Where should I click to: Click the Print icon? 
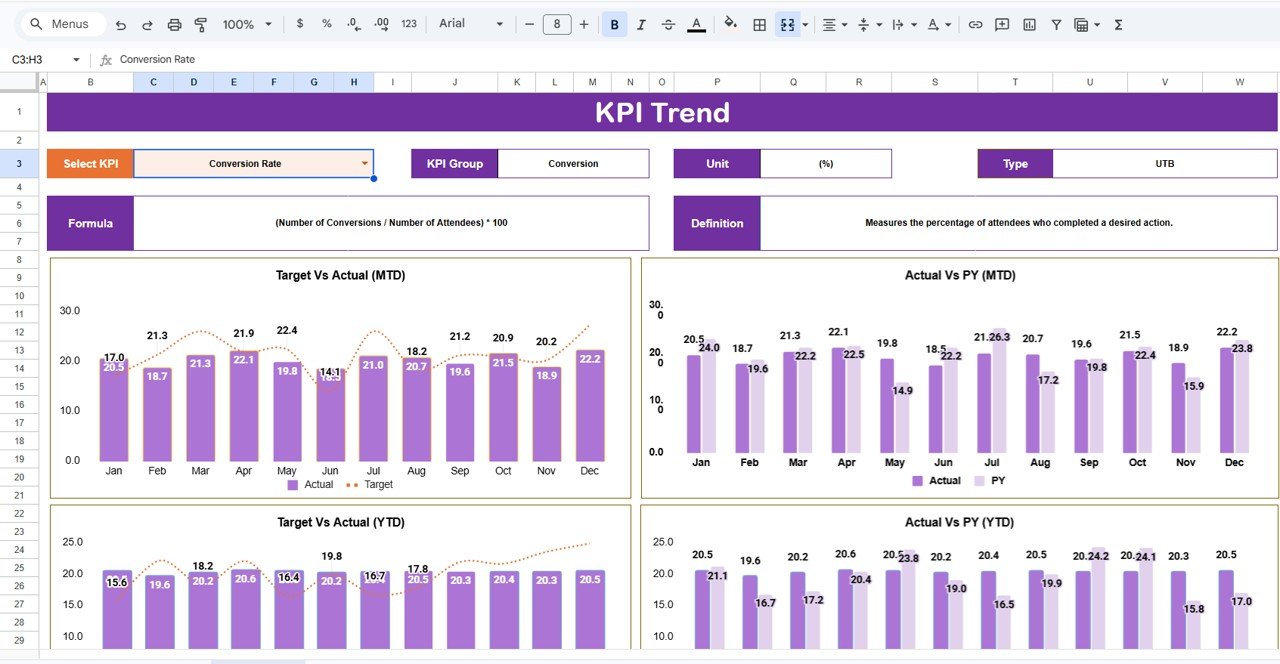(x=175, y=24)
